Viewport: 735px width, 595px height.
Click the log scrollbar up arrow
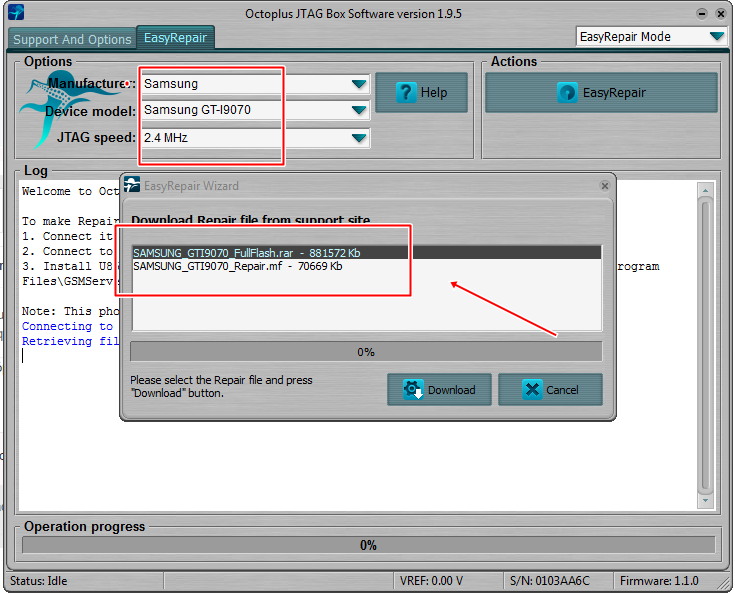(705, 190)
